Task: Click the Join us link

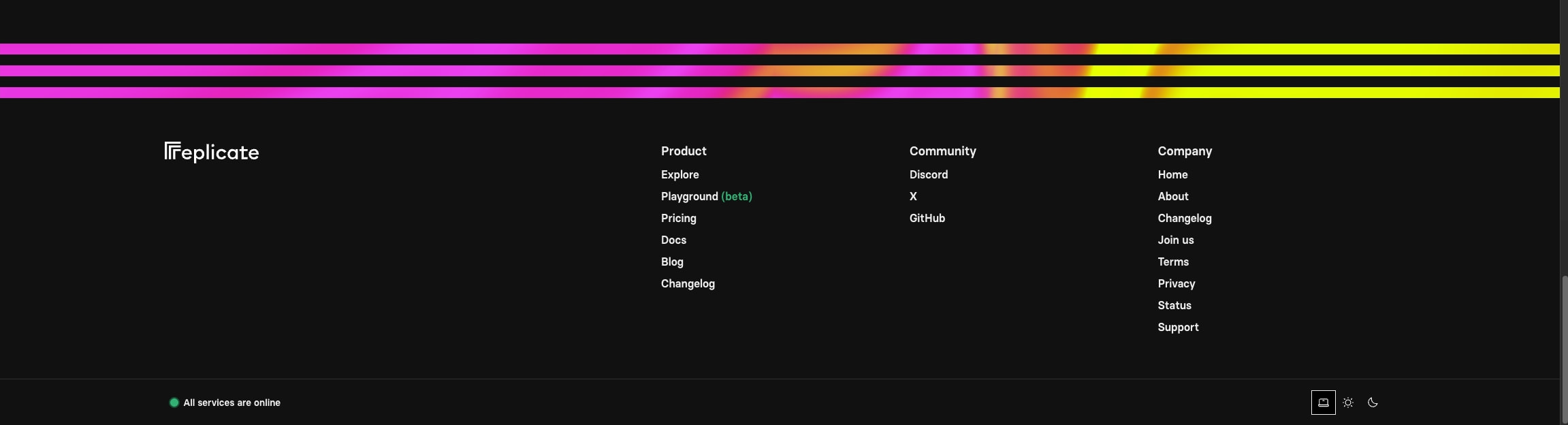Action: [1176, 240]
